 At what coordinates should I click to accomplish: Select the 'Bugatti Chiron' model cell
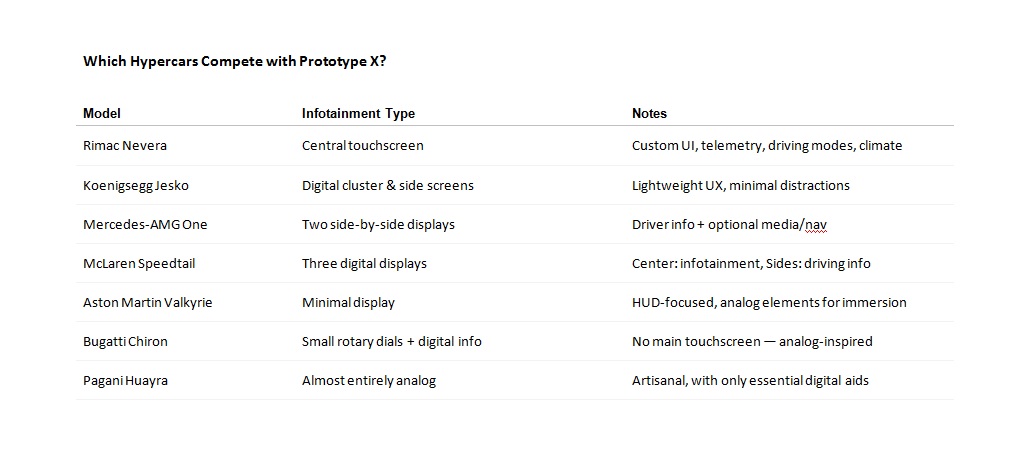tap(125, 341)
